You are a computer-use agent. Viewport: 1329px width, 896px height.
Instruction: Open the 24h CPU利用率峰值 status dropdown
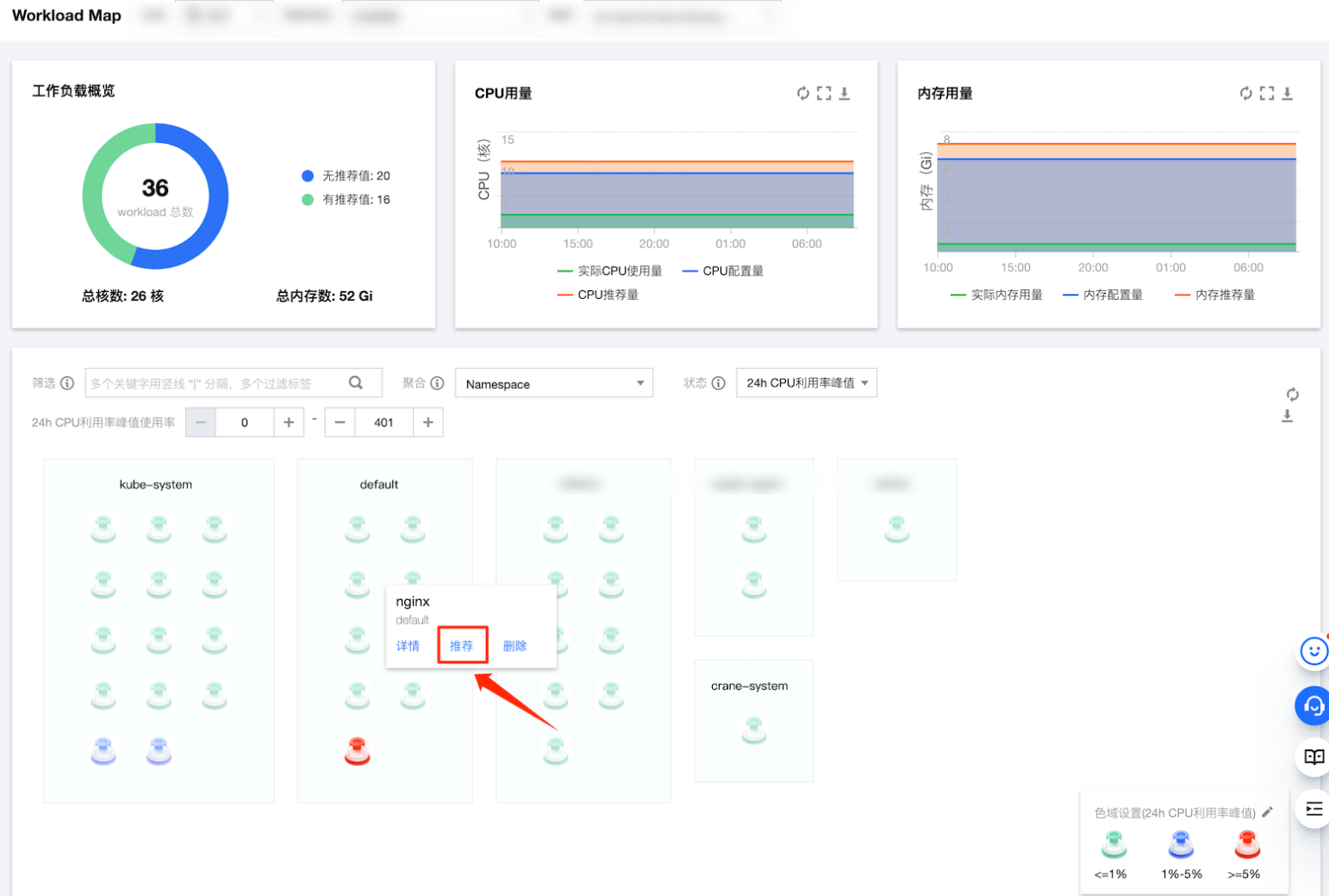[807, 383]
